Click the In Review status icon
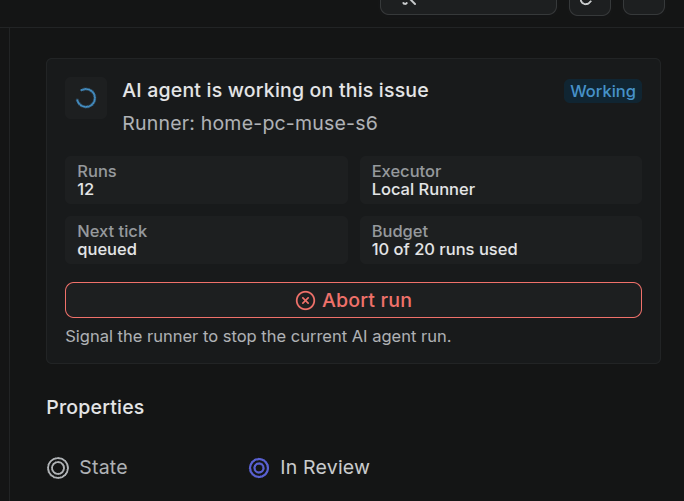Viewport: 684px width, 501px height. click(259, 468)
